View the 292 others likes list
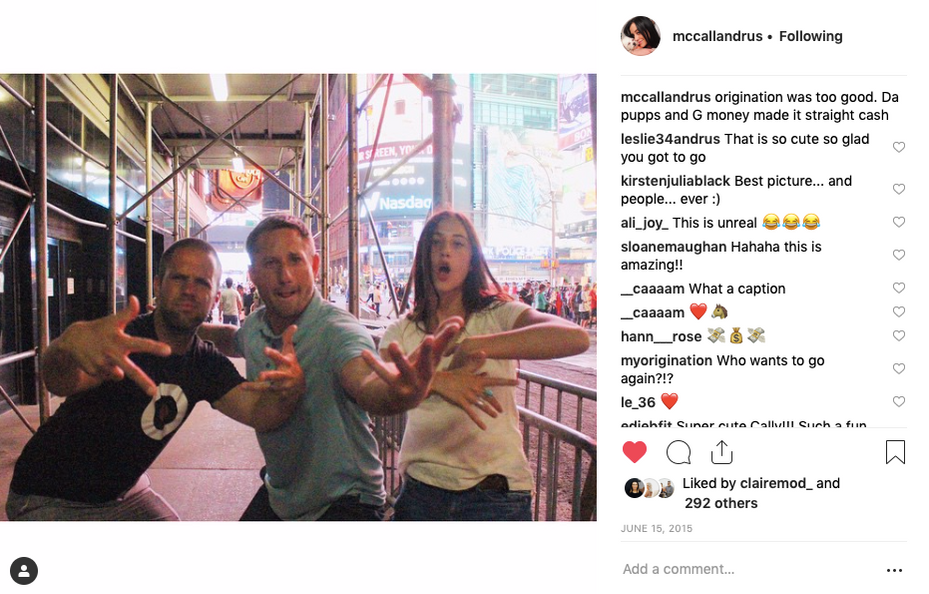Viewport: 929px width, 594px height. 721,503
